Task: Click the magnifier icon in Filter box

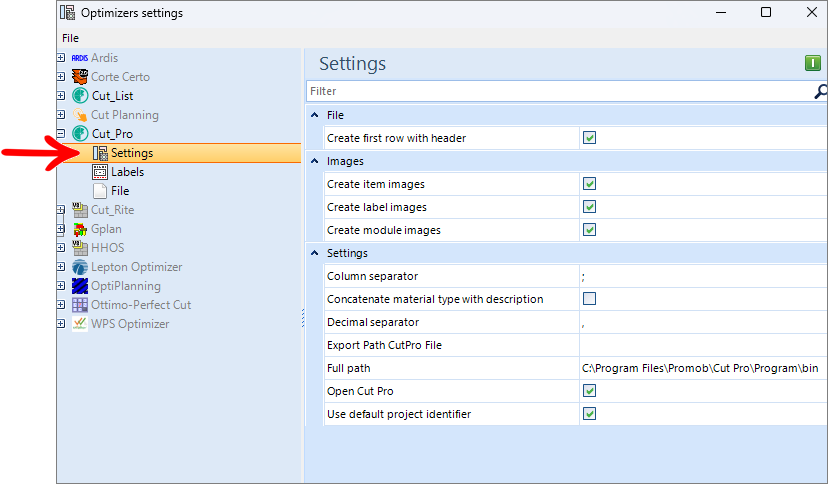Action: point(820,91)
